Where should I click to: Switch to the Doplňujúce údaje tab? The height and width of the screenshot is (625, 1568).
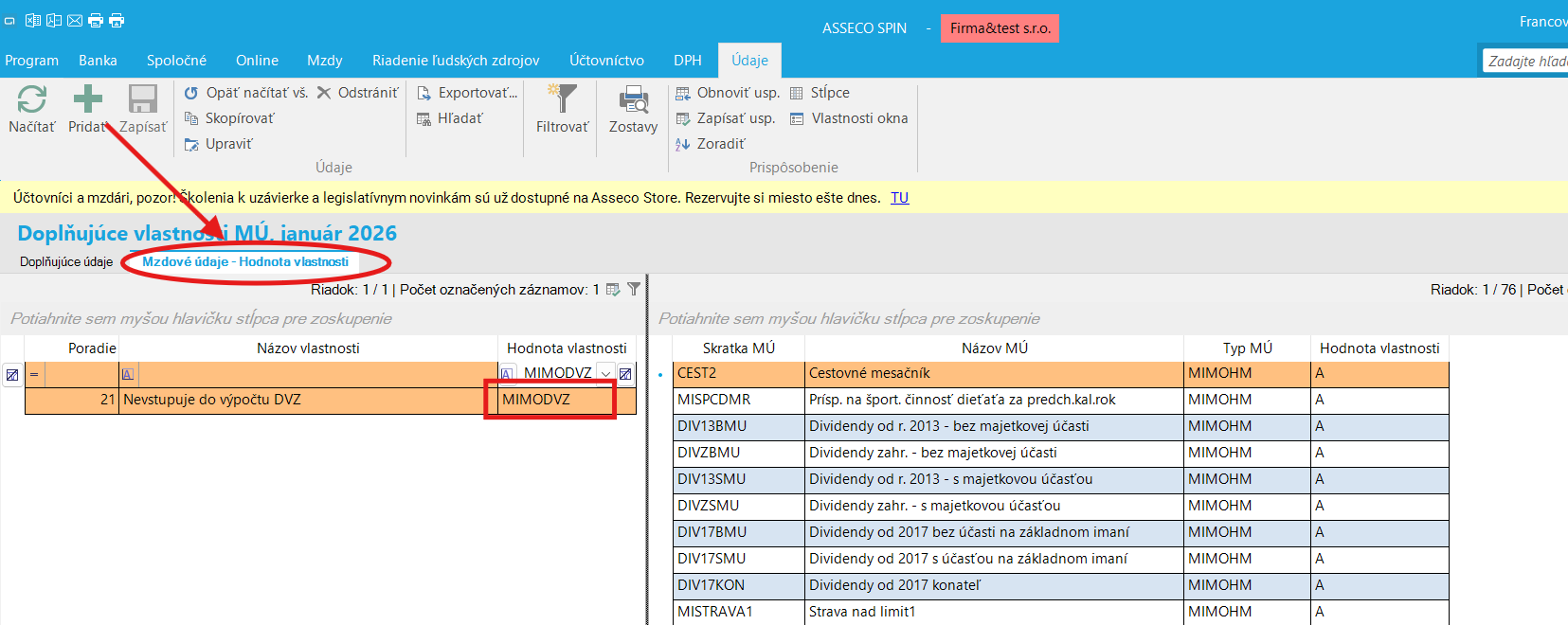[66, 262]
